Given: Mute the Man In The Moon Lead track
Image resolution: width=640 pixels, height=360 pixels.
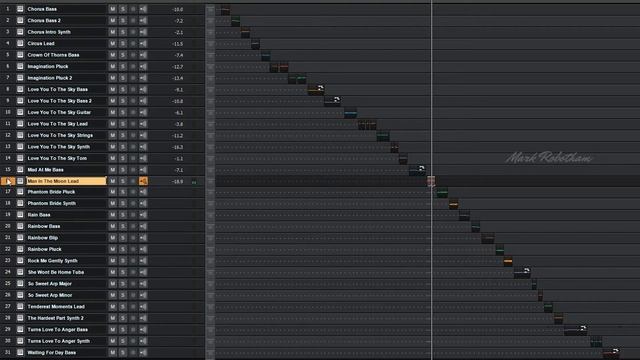Looking at the screenshot, I should click(x=112, y=181).
